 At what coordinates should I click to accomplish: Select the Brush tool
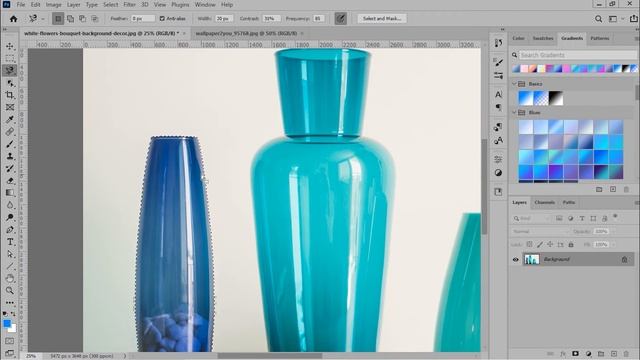[x=10, y=144]
